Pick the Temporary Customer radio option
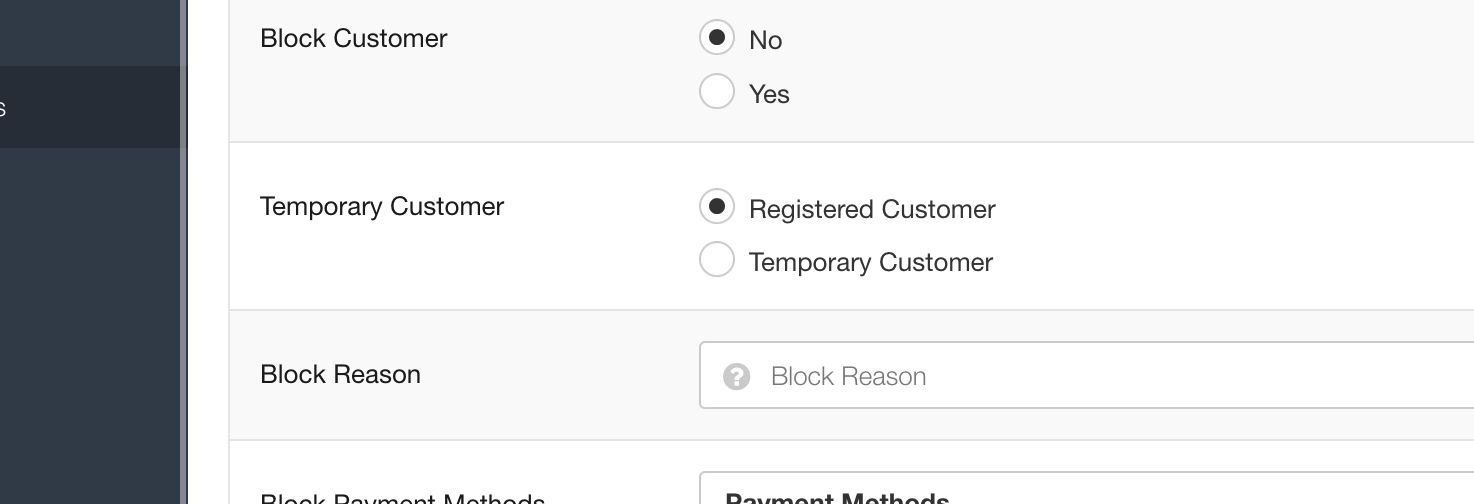Screen dimensions: 1474x504 tap(717, 259)
